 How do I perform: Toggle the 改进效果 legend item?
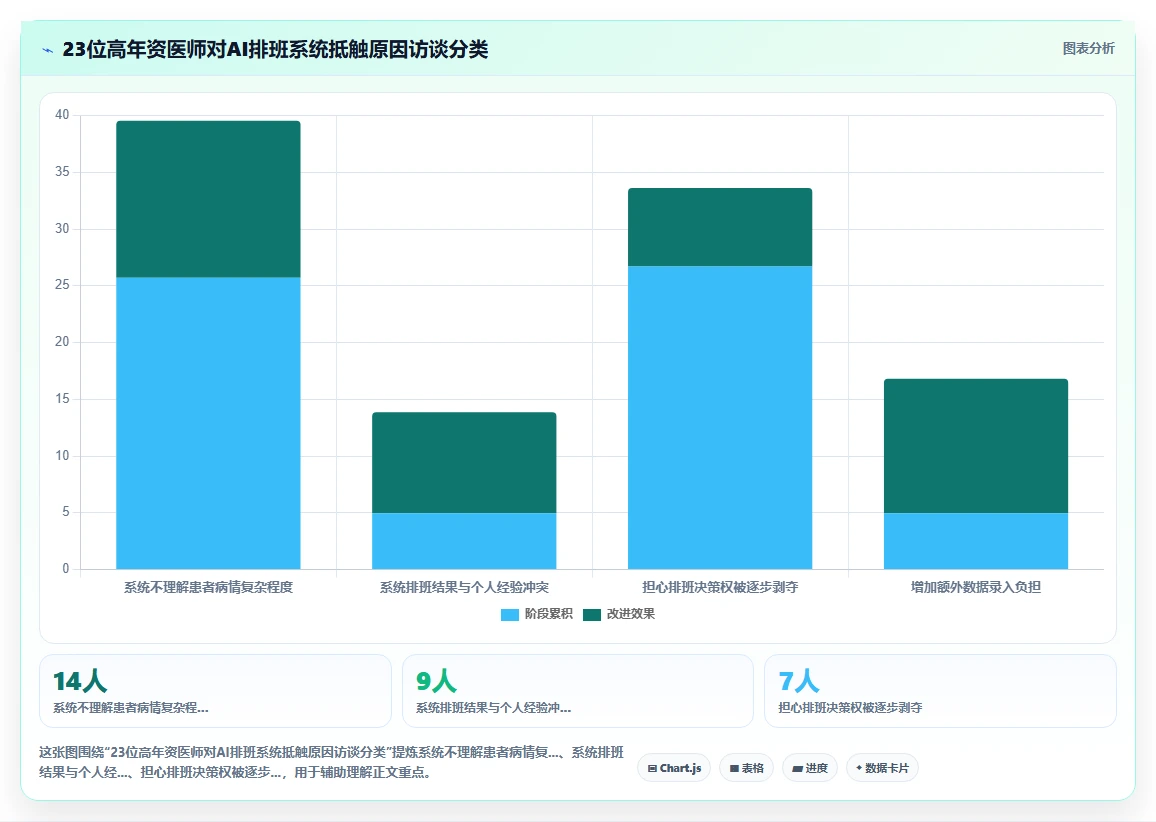[x=619, y=614]
